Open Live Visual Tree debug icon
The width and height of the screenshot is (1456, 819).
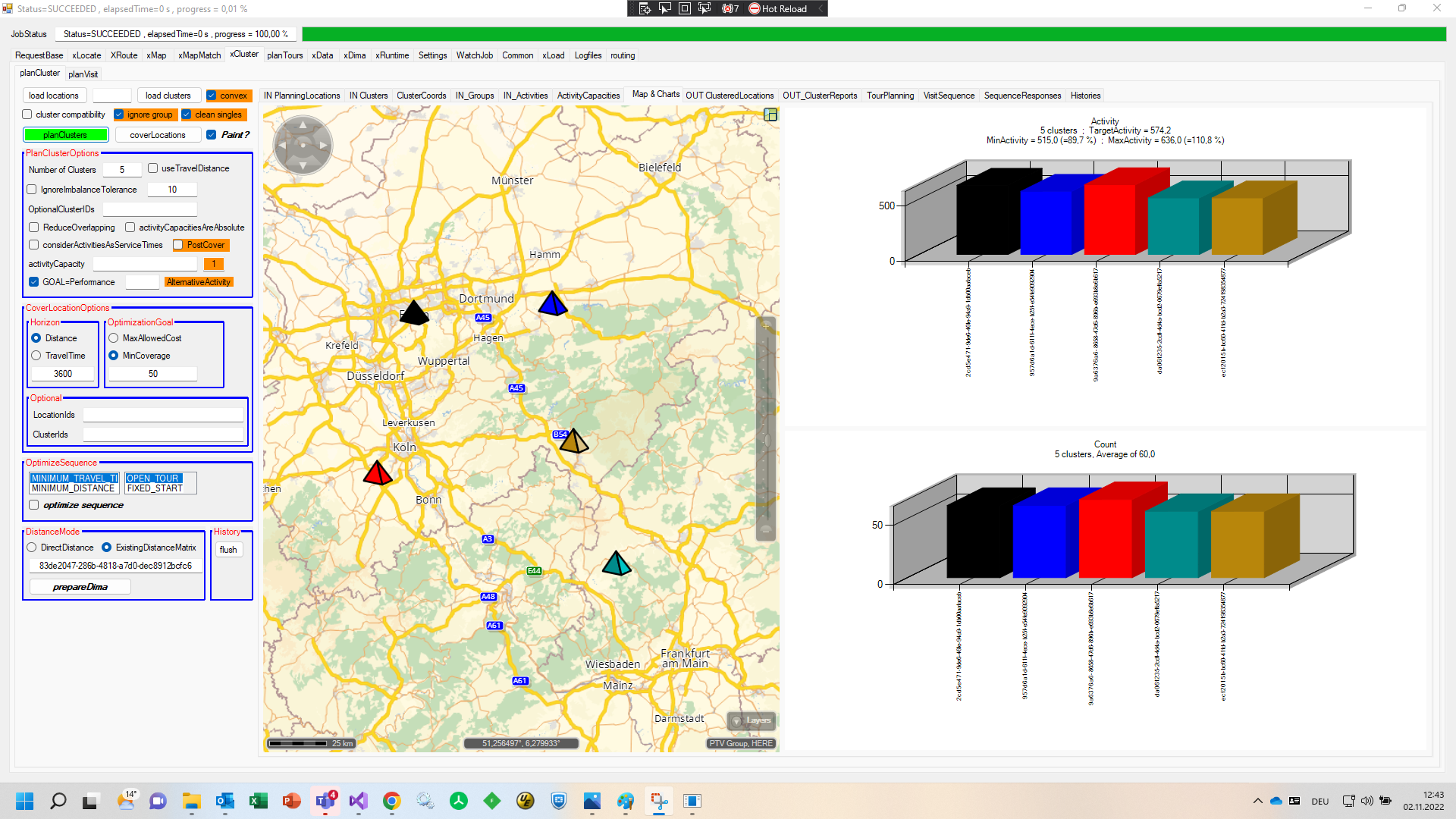645,8
